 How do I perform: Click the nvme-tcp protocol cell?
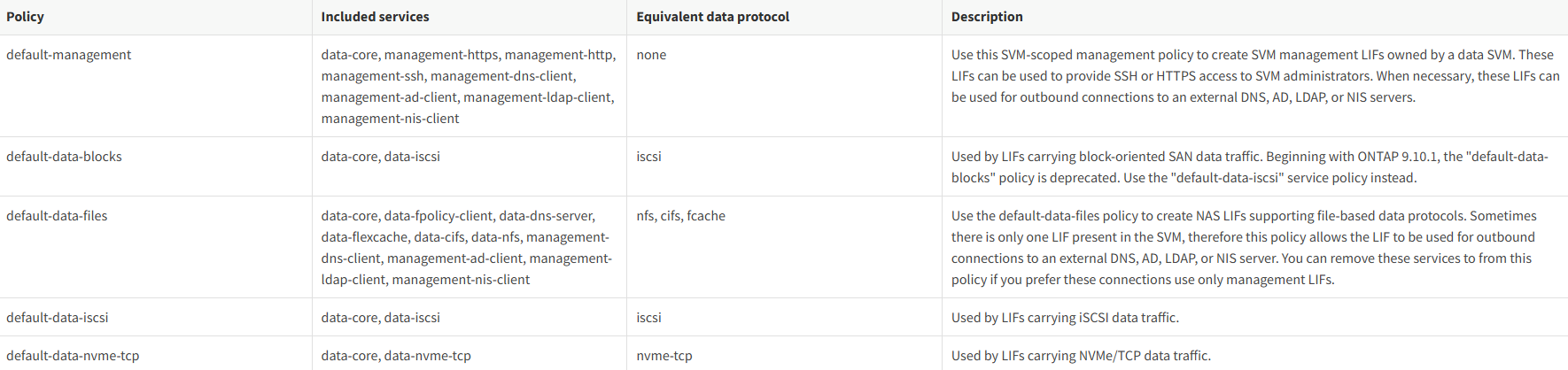664,356
